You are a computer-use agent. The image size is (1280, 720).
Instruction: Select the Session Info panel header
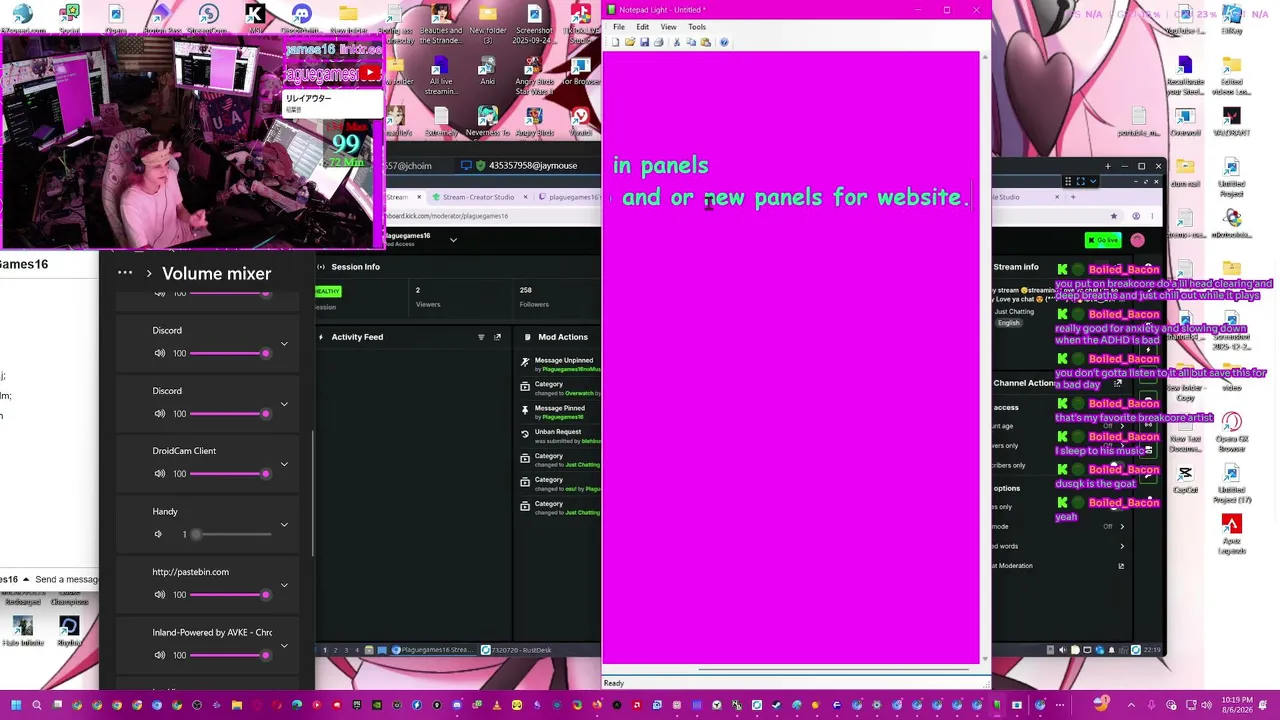click(355, 267)
